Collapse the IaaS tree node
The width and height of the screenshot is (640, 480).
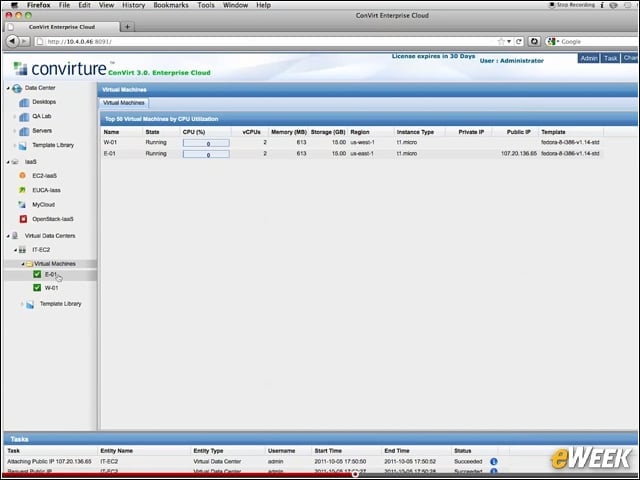pos(8,162)
